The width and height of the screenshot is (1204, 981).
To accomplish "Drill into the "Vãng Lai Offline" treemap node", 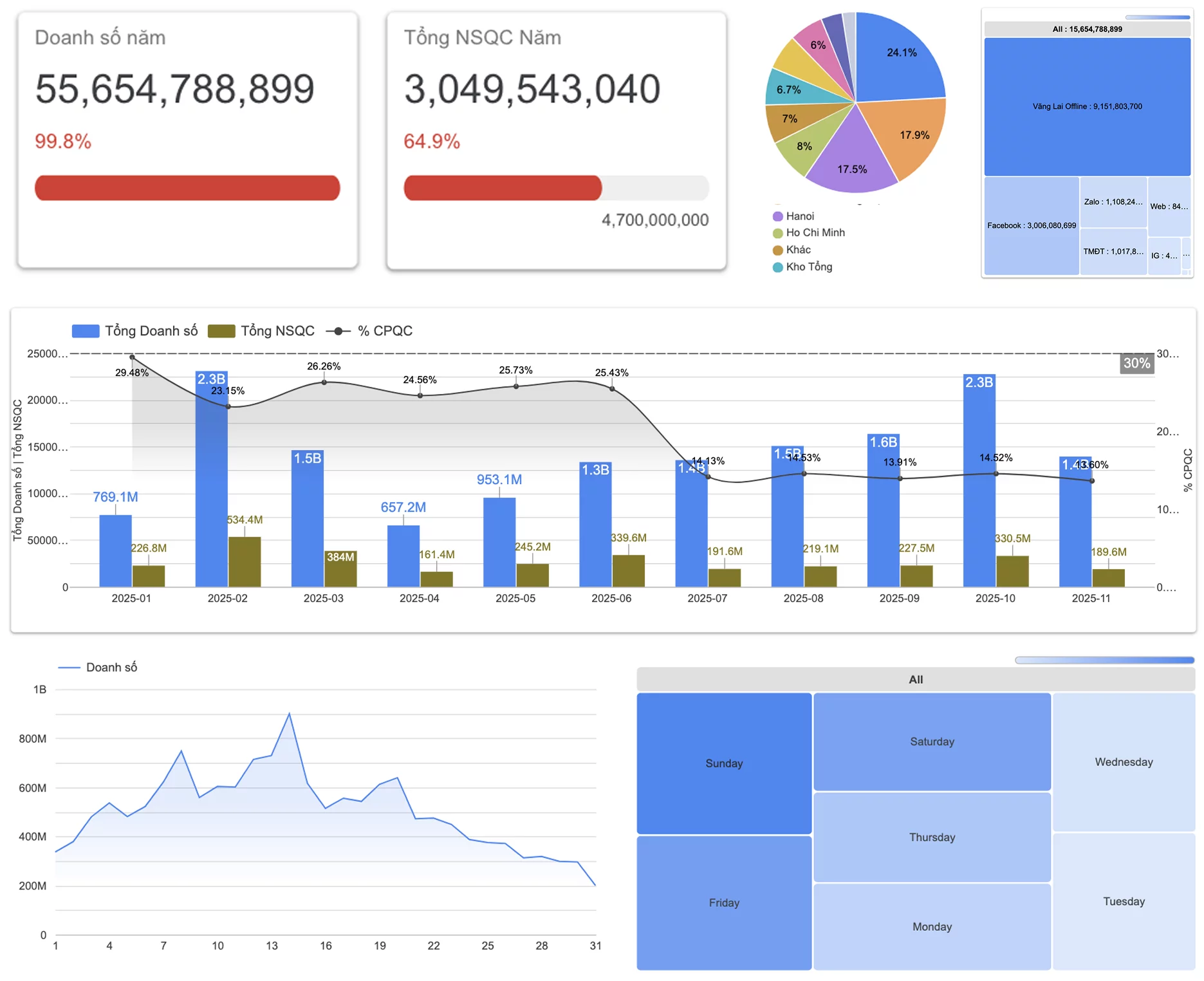I will tap(1087, 107).
